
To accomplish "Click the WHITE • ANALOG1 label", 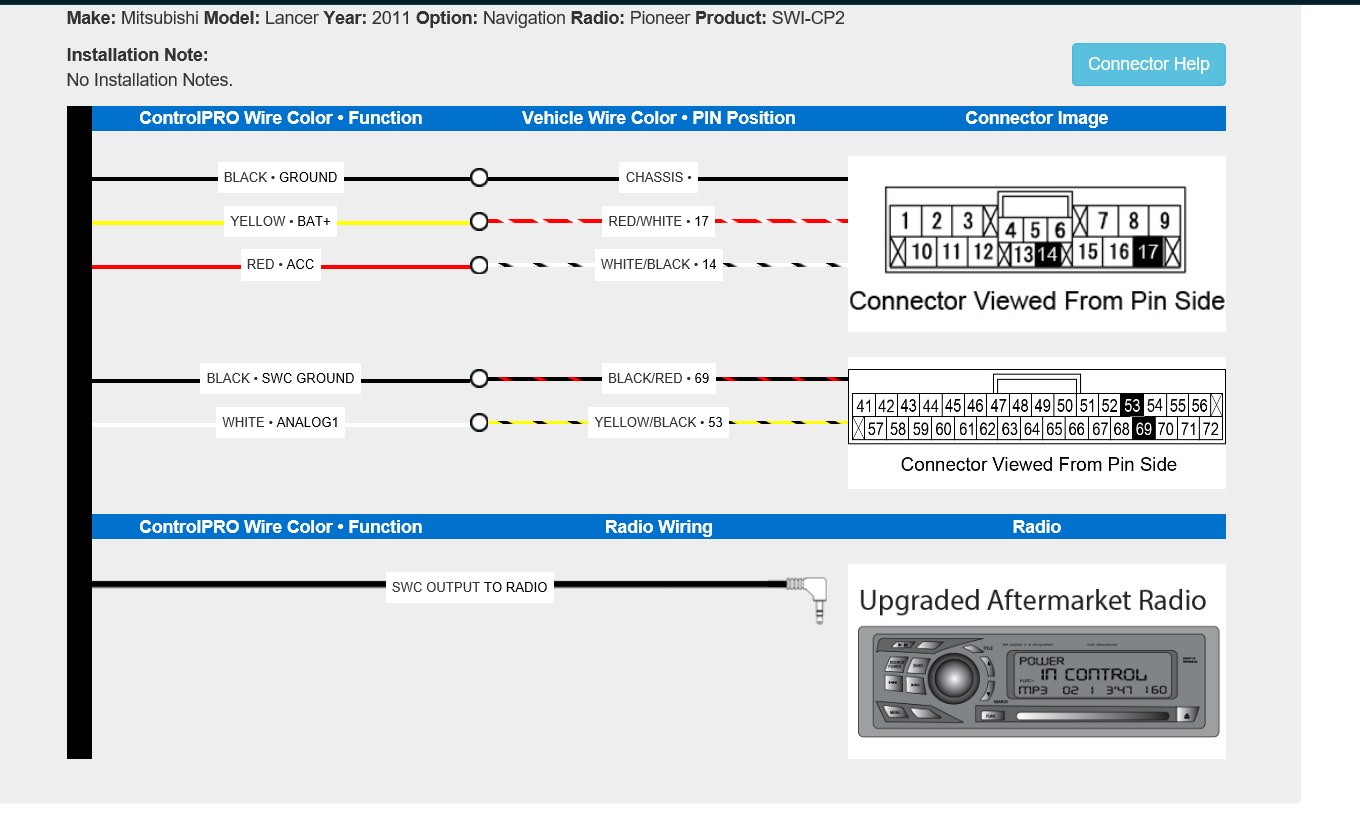I will pyautogui.click(x=280, y=422).
